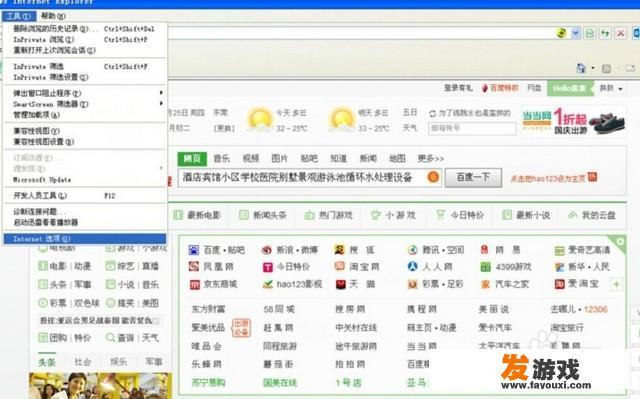Screen dimensions: 640x399
Task: Open the Home button dropdown arrow
Action: pos(593,68)
